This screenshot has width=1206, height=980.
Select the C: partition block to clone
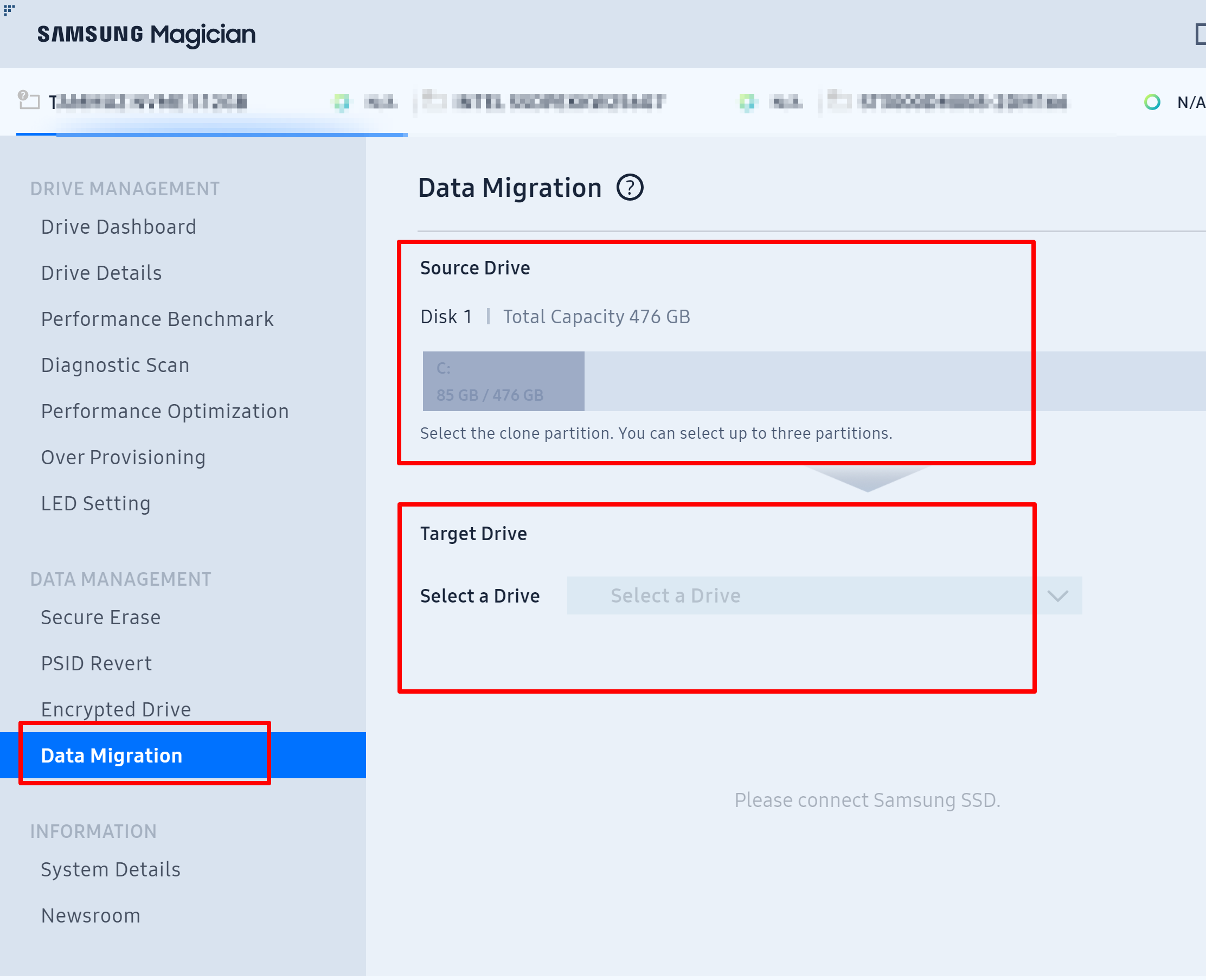(503, 381)
